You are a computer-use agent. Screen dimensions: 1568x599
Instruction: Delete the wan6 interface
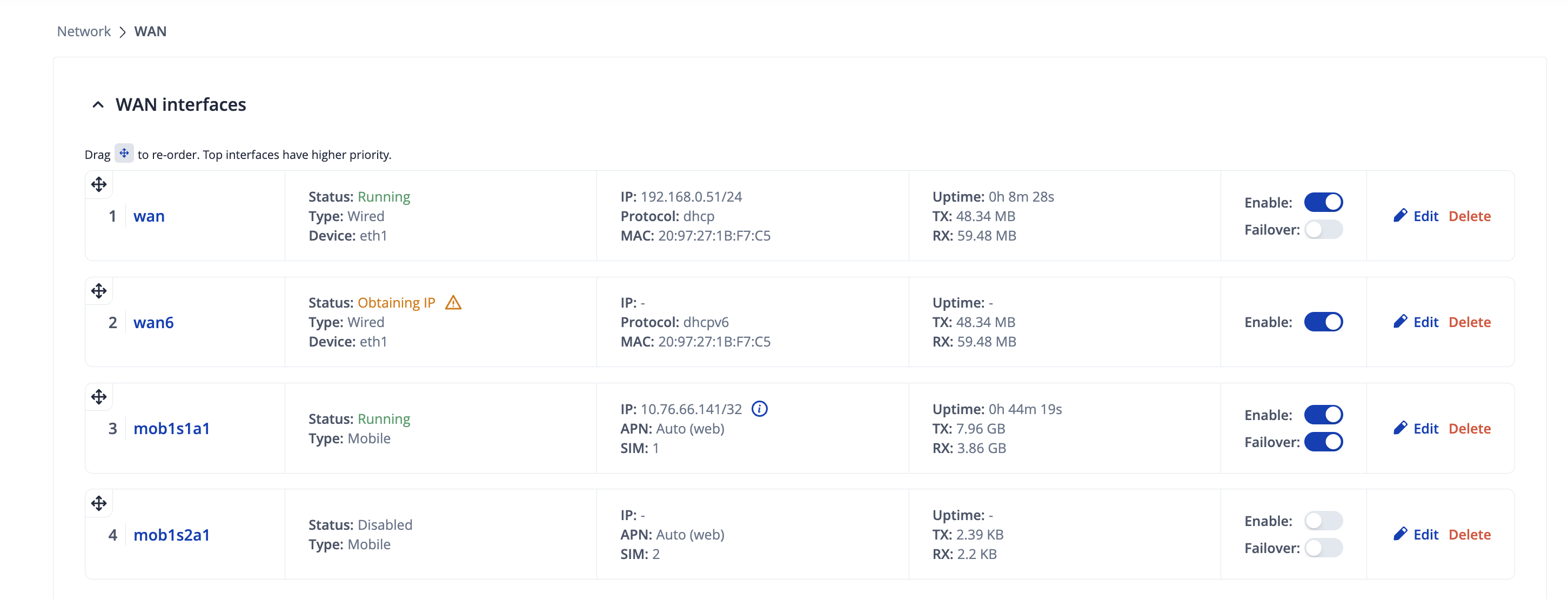(x=1469, y=322)
